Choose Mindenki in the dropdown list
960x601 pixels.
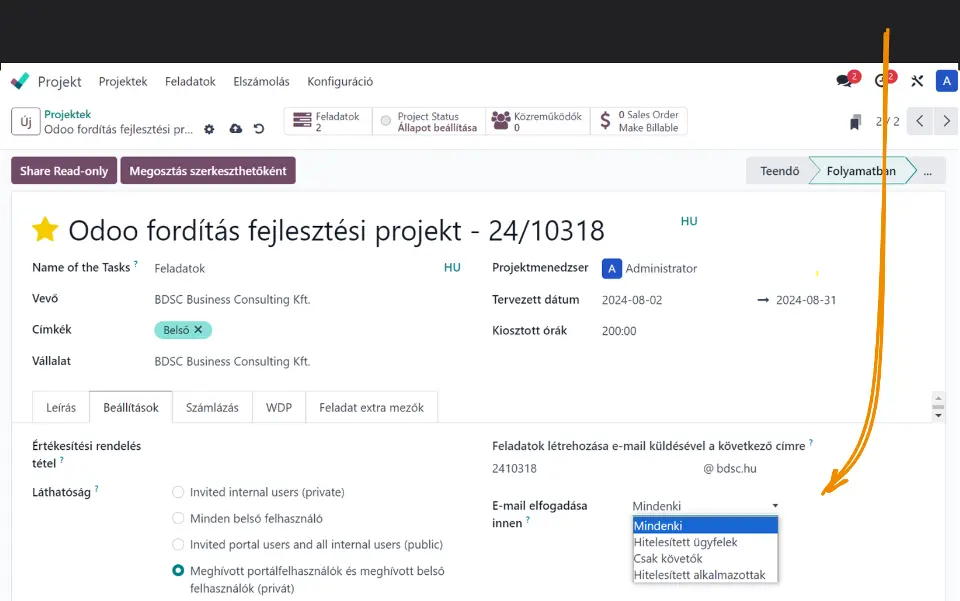[705, 525]
